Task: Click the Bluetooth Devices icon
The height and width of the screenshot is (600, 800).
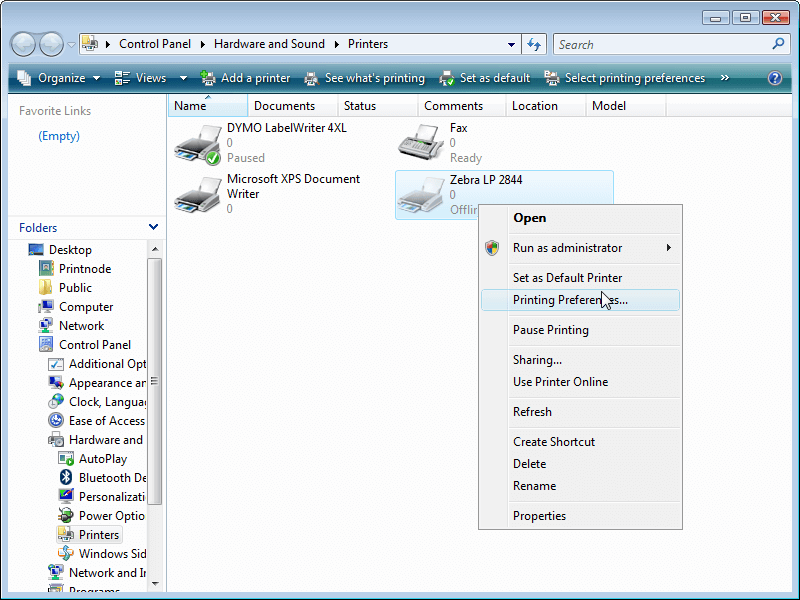Action: tap(66, 477)
